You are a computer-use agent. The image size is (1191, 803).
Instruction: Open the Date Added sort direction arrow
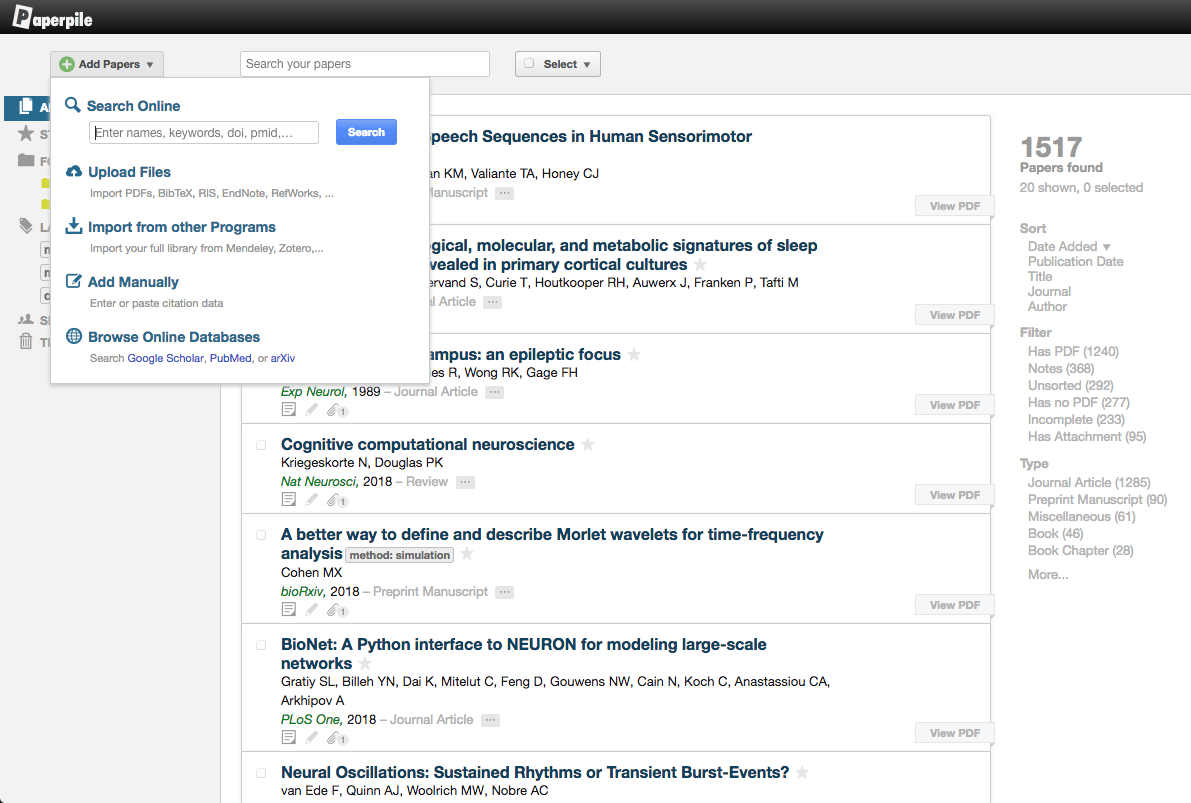1107,247
